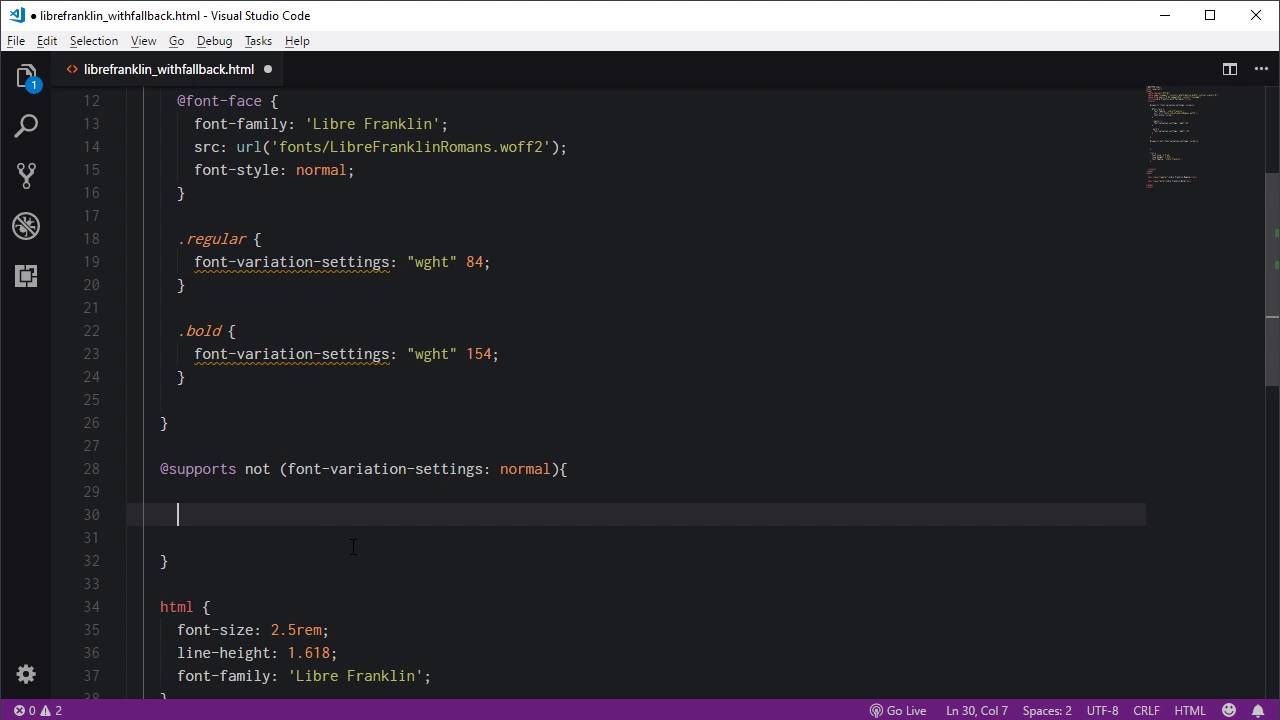Click the .bold selector
The image size is (1280, 720).
pos(198,331)
